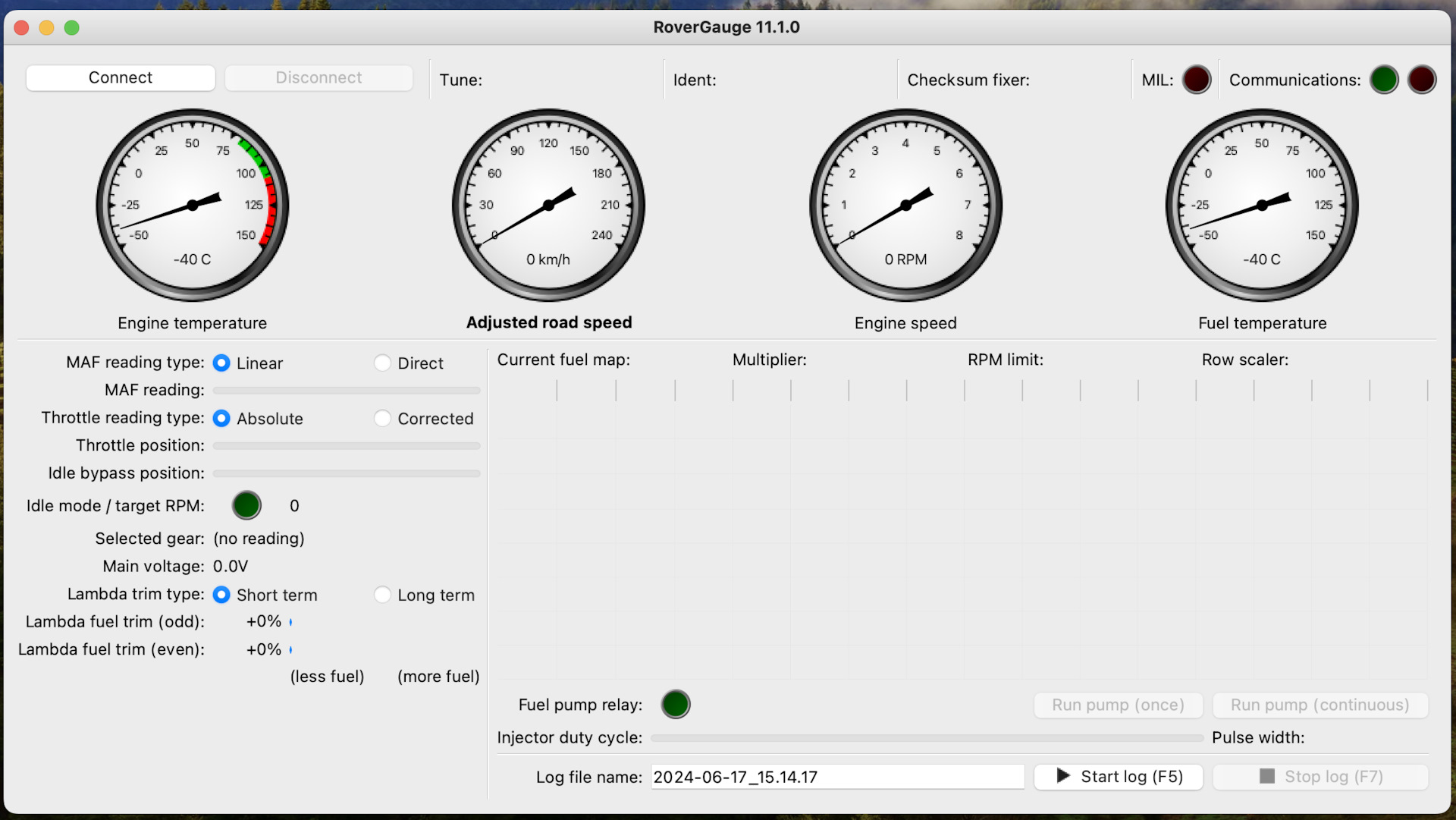The image size is (1456, 820).
Task: Click the MAF reading progress bar
Action: tap(347, 391)
